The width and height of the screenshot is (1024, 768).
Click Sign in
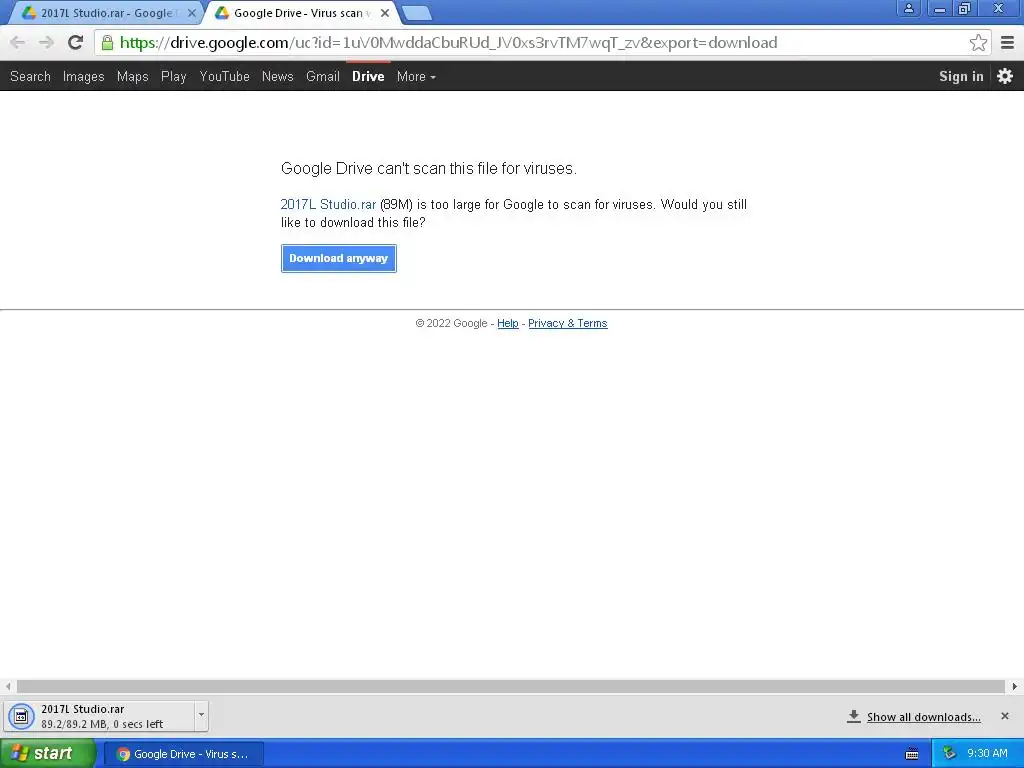[x=961, y=76]
